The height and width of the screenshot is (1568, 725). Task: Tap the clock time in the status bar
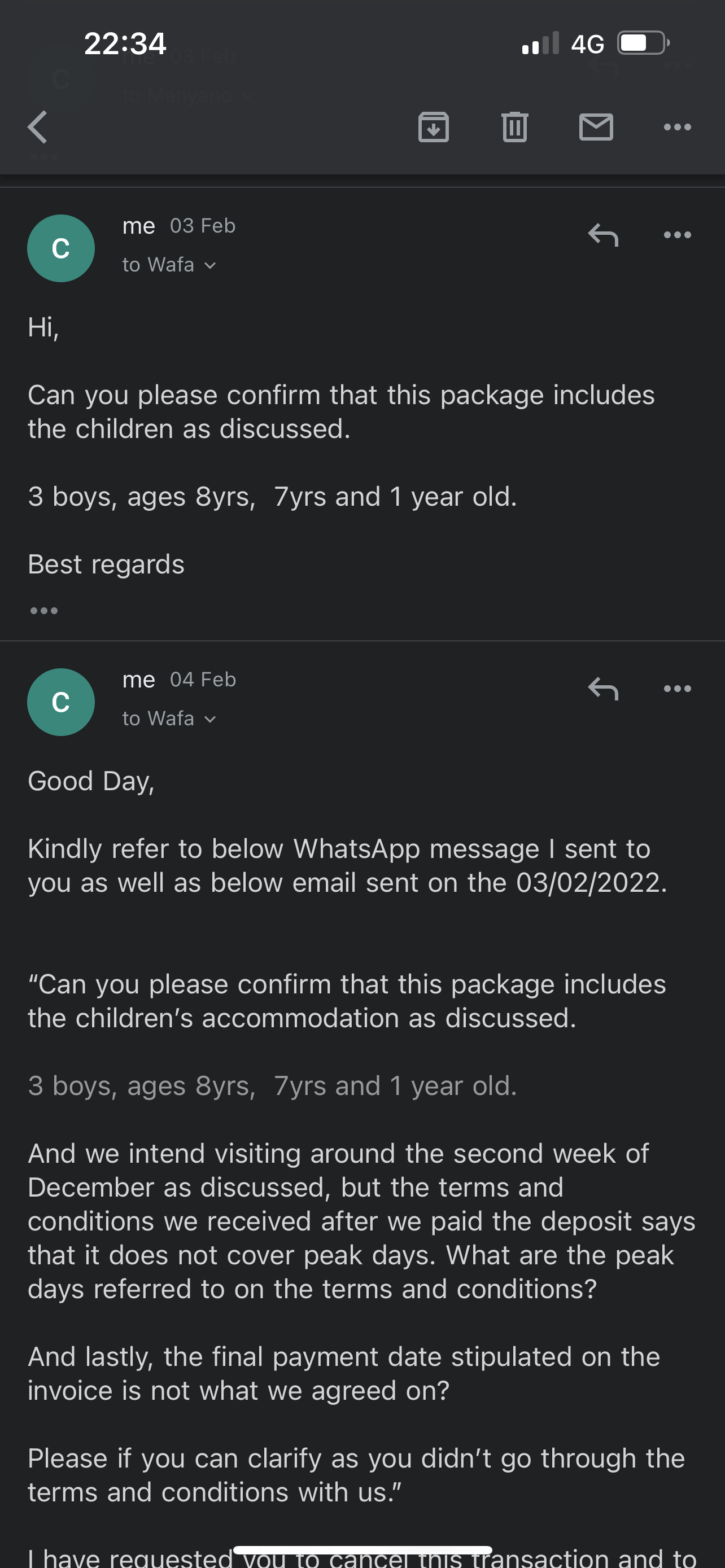pyautogui.click(x=124, y=42)
